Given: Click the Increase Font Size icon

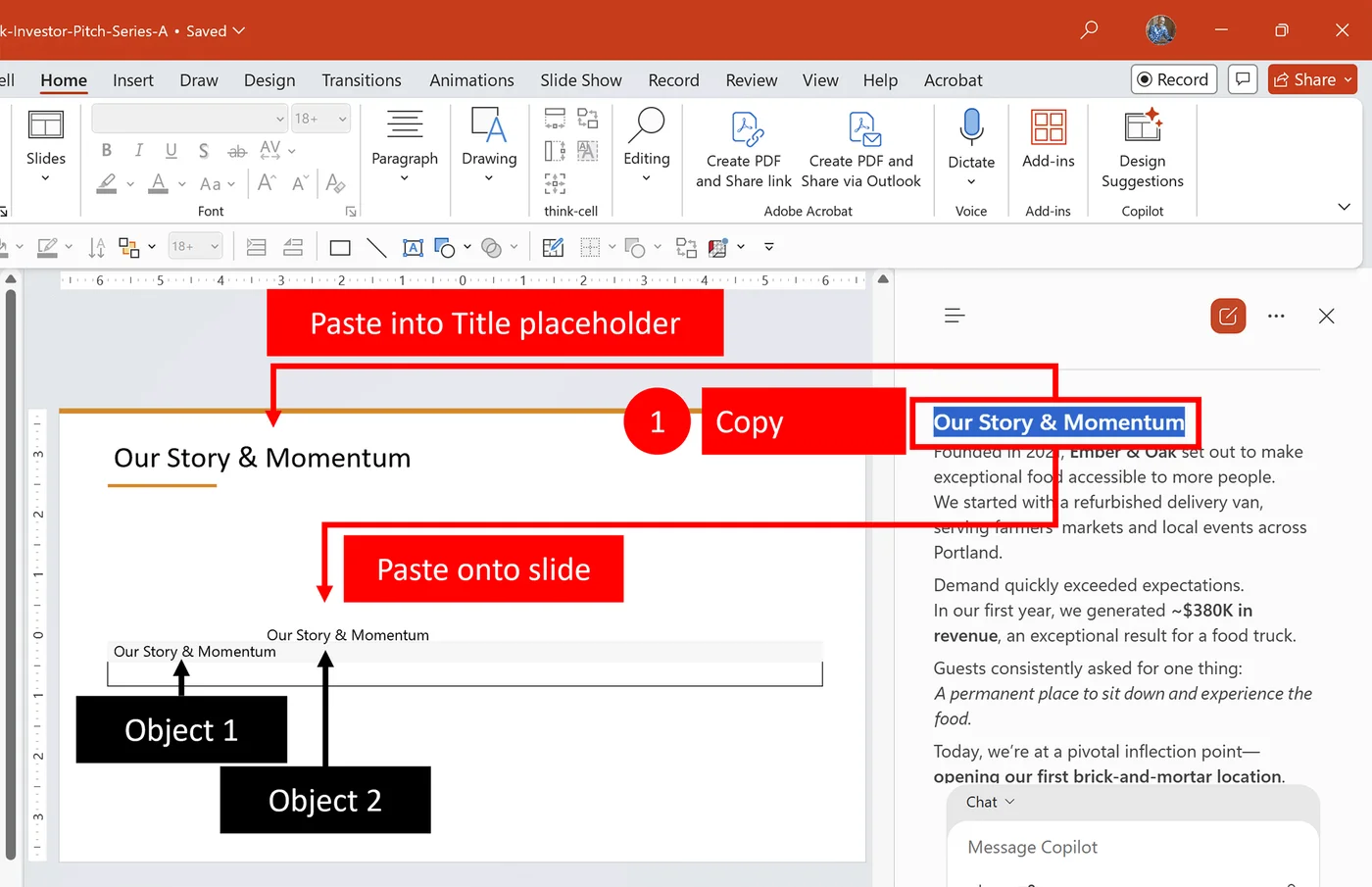Looking at the screenshot, I should click(267, 182).
